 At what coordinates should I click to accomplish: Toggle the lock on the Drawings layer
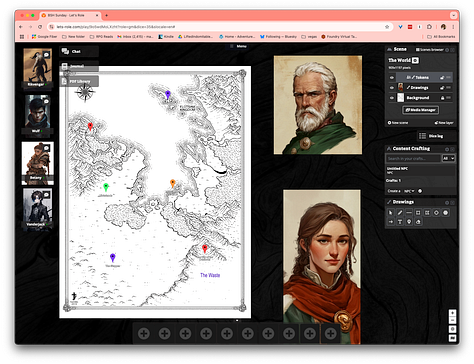pos(442,88)
